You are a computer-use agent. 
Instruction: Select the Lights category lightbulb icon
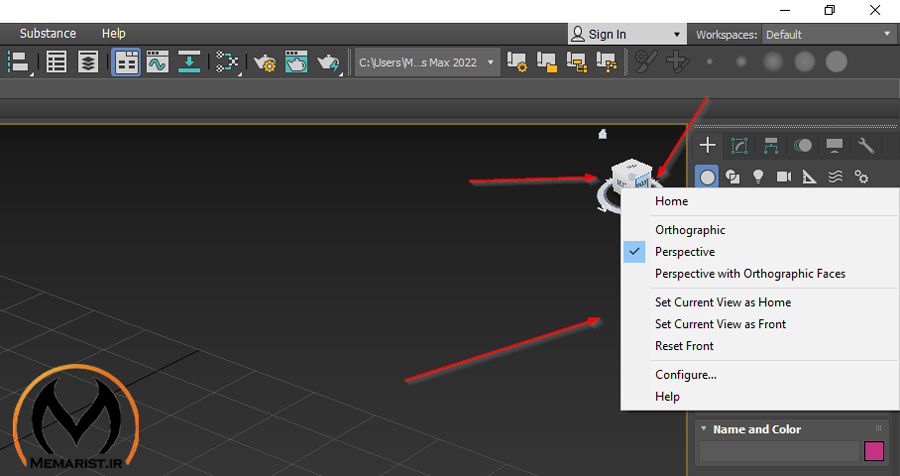click(758, 177)
